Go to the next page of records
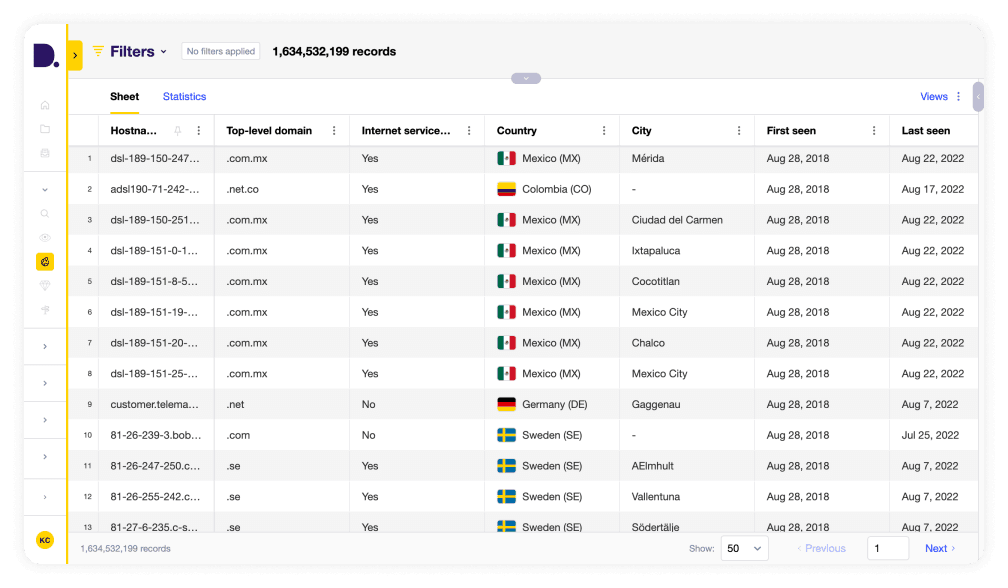The width and height of the screenshot is (1008, 588). point(937,548)
